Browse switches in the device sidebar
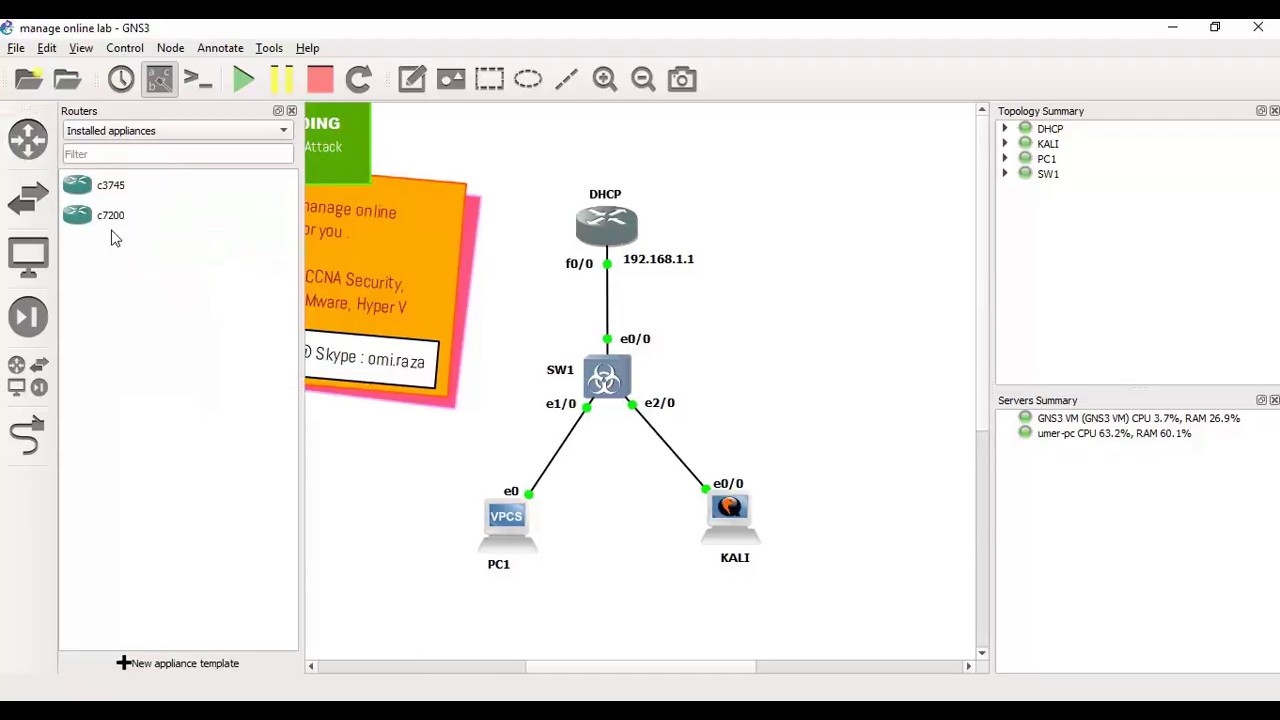This screenshot has width=1280, height=720. pyautogui.click(x=28, y=198)
